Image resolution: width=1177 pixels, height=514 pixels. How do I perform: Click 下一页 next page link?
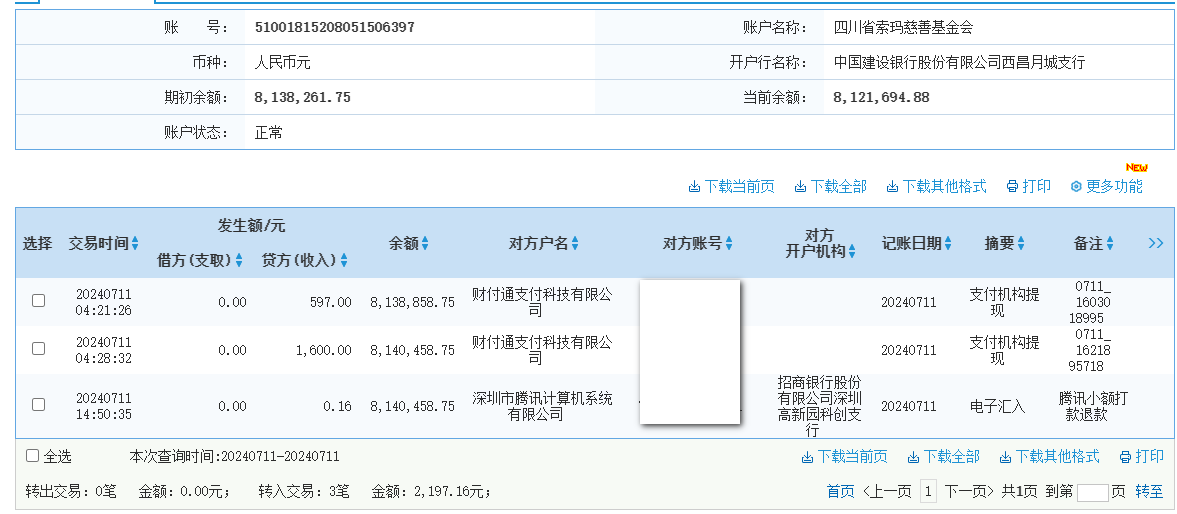tap(969, 491)
